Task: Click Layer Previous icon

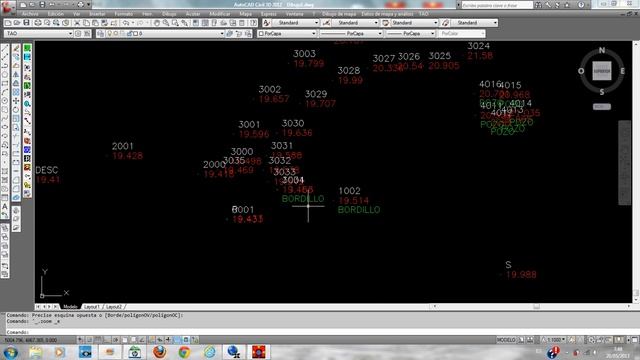Action: pos(239,33)
